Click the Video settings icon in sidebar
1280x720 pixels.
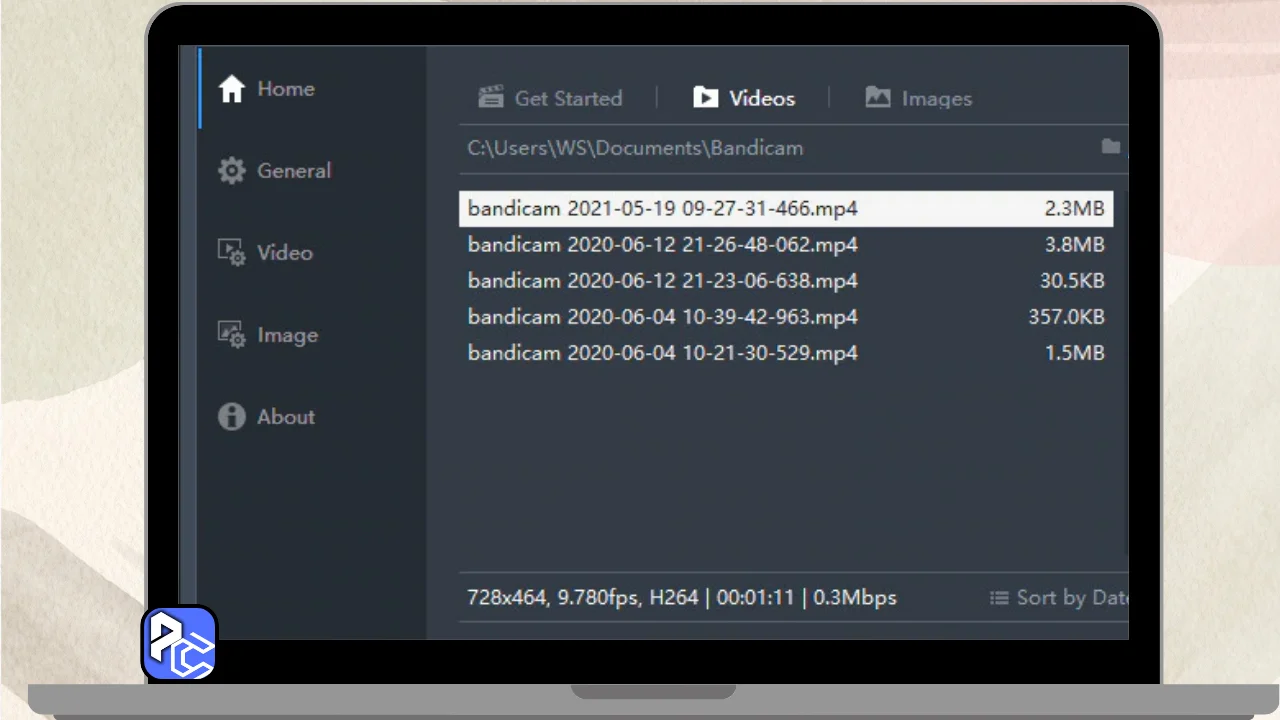pyautogui.click(x=232, y=253)
